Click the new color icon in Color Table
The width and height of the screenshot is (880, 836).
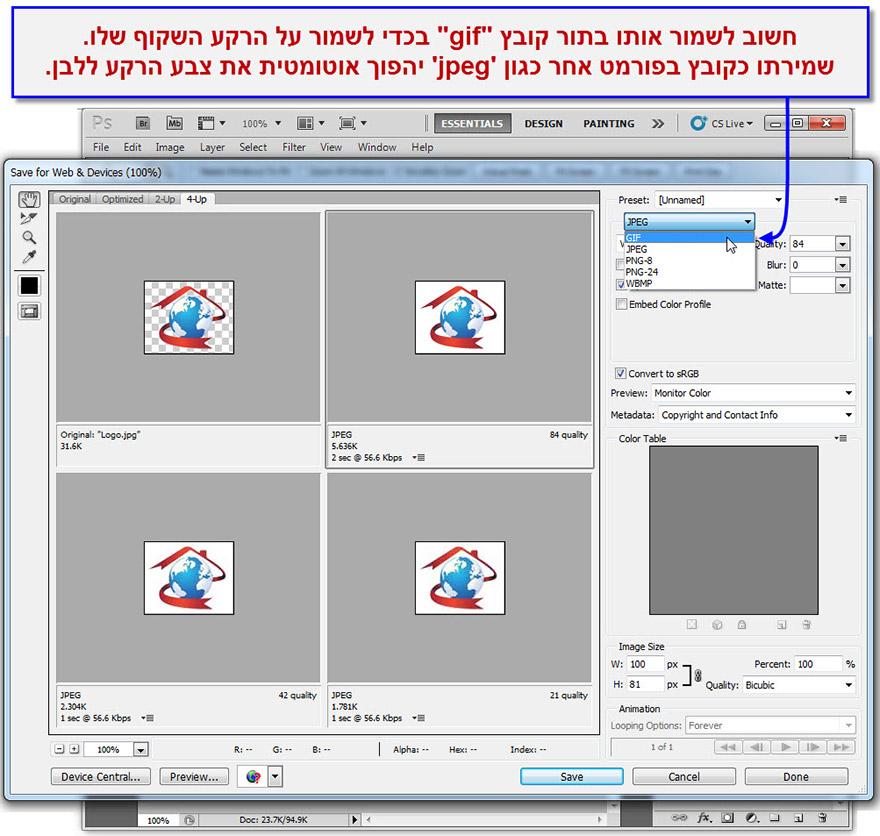click(x=781, y=624)
